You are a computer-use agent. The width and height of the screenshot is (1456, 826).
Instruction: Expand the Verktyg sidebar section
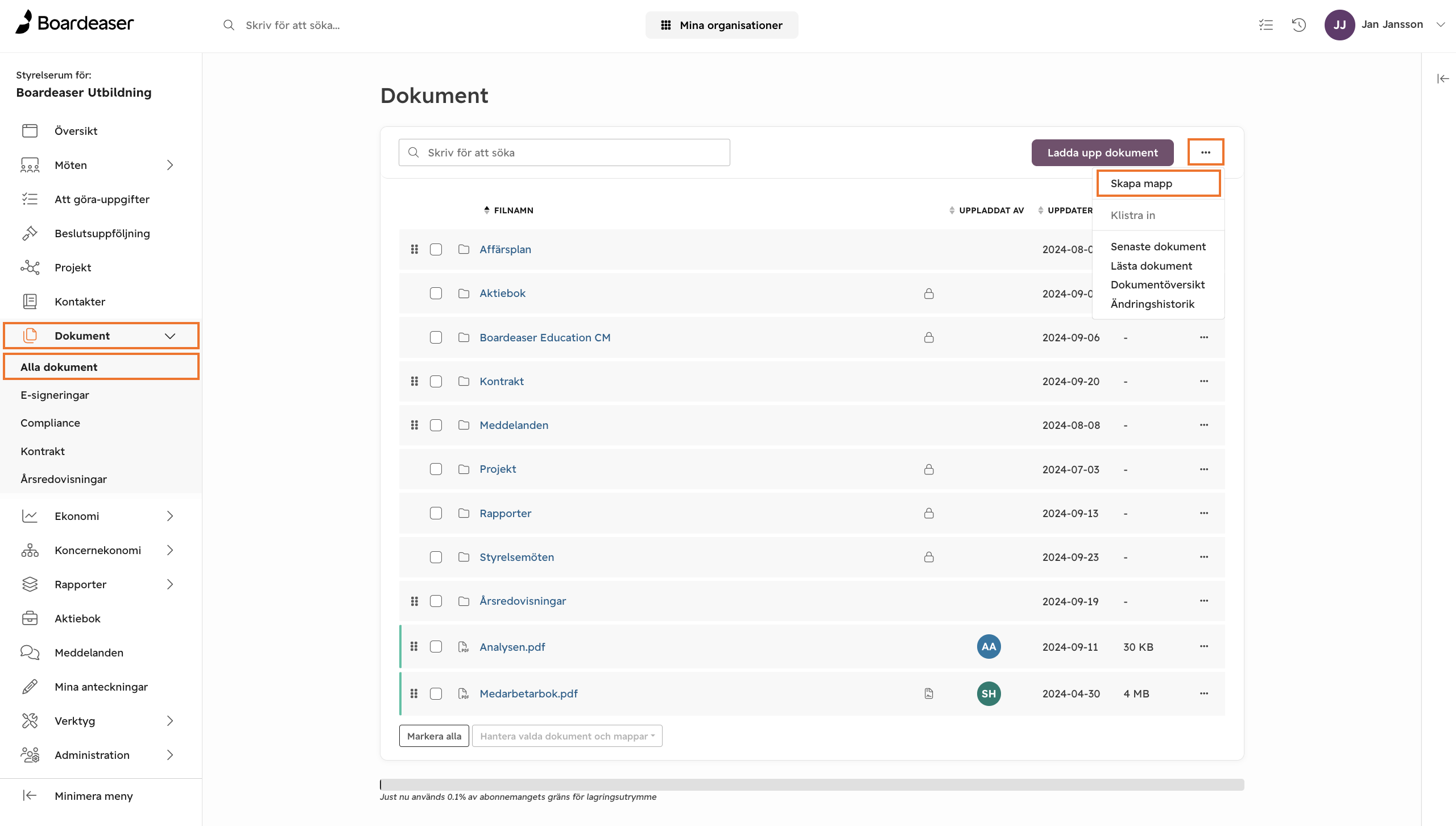[x=169, y=721]
